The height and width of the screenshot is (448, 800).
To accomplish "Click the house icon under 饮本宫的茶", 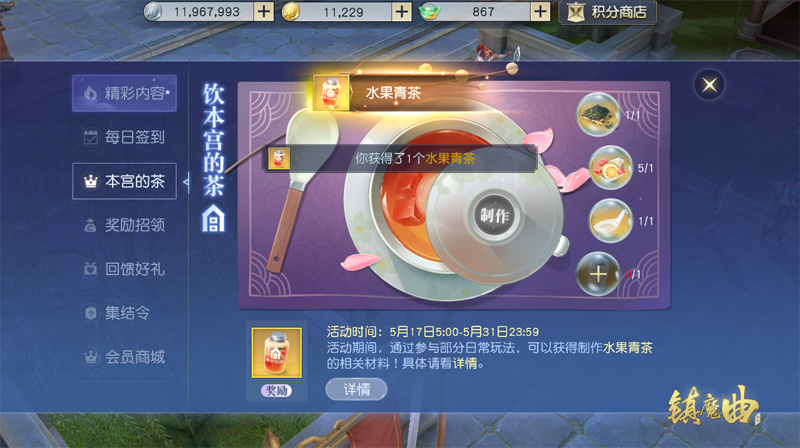I will (x=213, y=219).
